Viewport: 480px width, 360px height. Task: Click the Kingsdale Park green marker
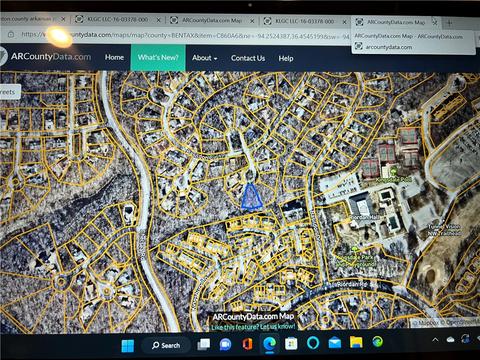(355, 249)
